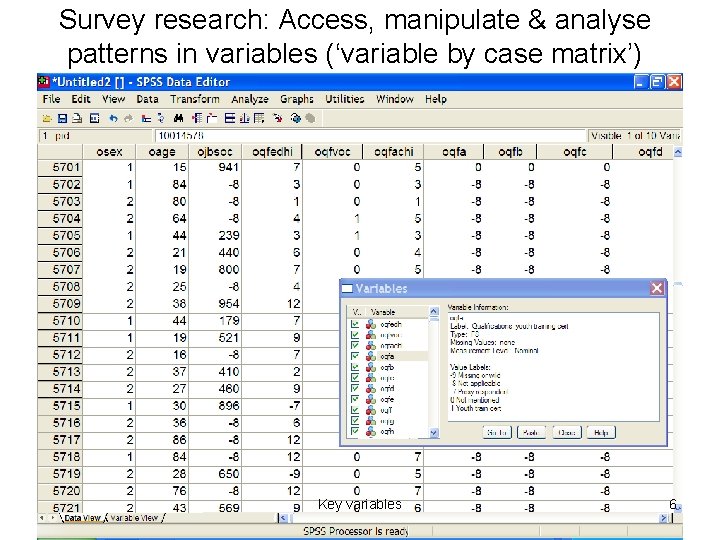Select row header 5710
Image resolution: width=720 pixels, height=540 pixels.
click(60, 321)
